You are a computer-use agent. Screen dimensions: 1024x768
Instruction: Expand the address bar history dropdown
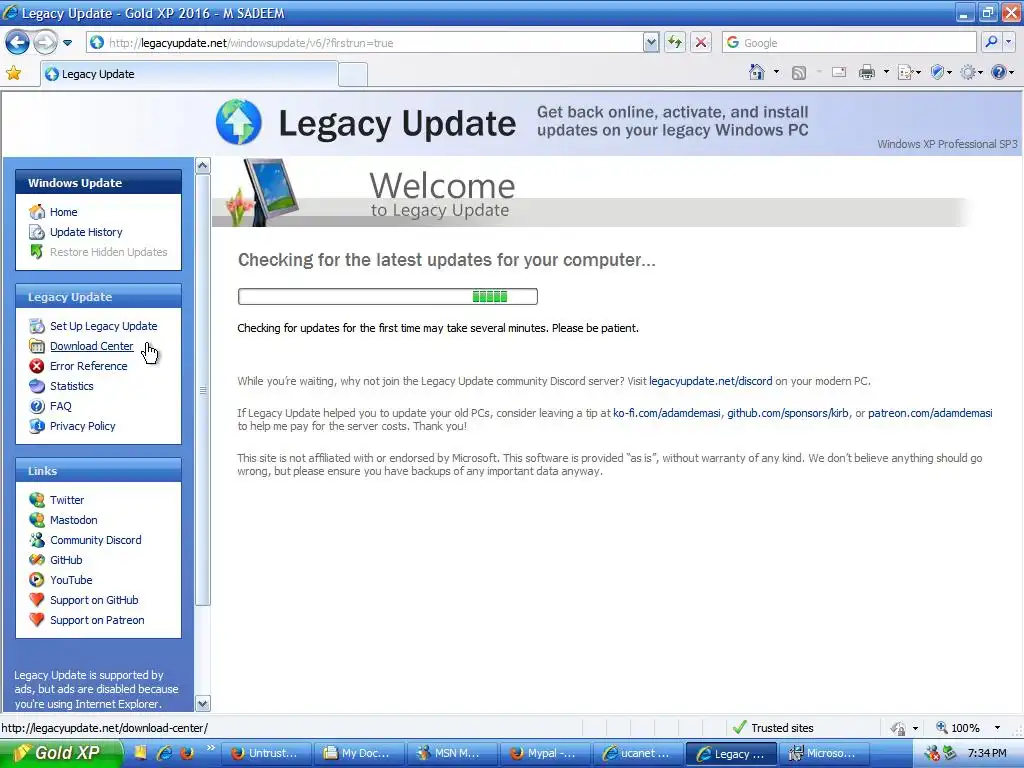tap(651, 43)
